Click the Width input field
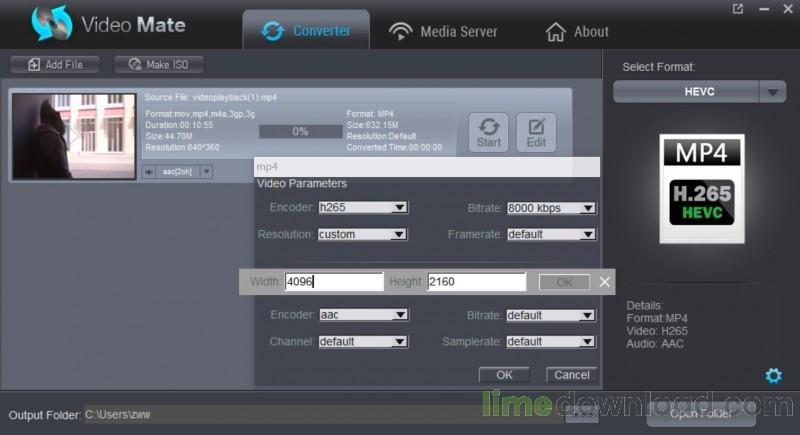This screenshot has width=800, height=435. click(x=333, y=282)
